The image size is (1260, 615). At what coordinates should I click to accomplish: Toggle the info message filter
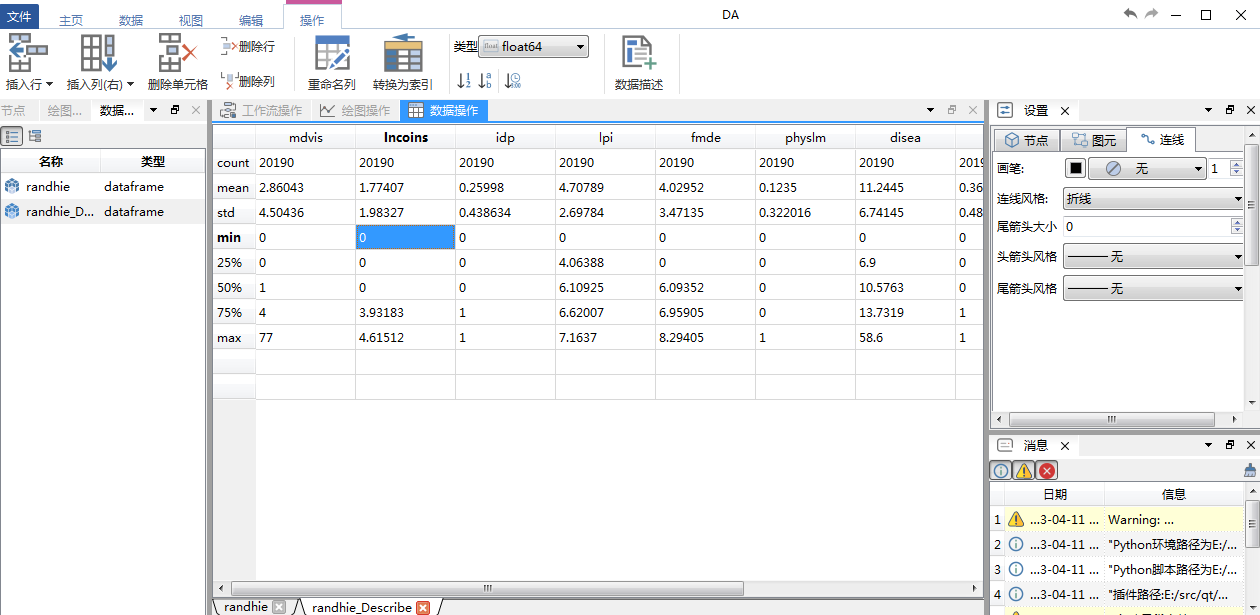pos(1001,471)
